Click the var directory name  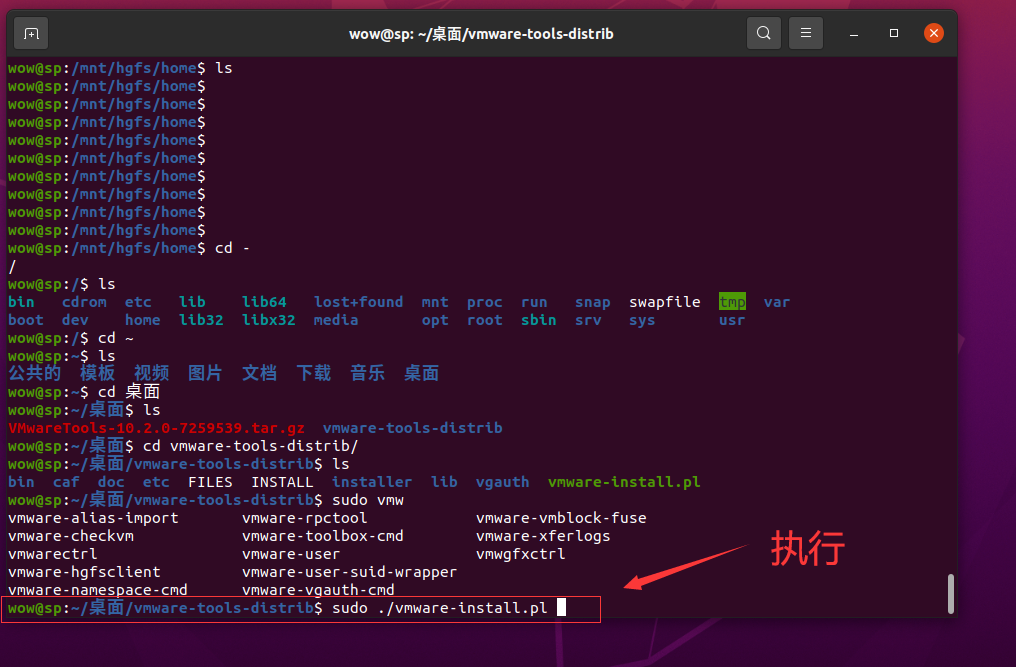point(777,302)
